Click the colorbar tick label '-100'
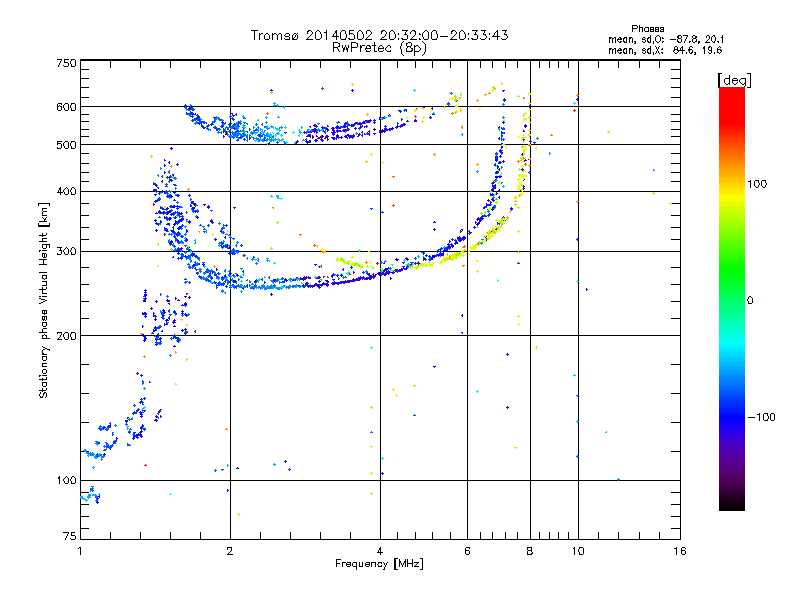This screenshot has width=800, height=600. pyautogui.click(x=761, y=417)
